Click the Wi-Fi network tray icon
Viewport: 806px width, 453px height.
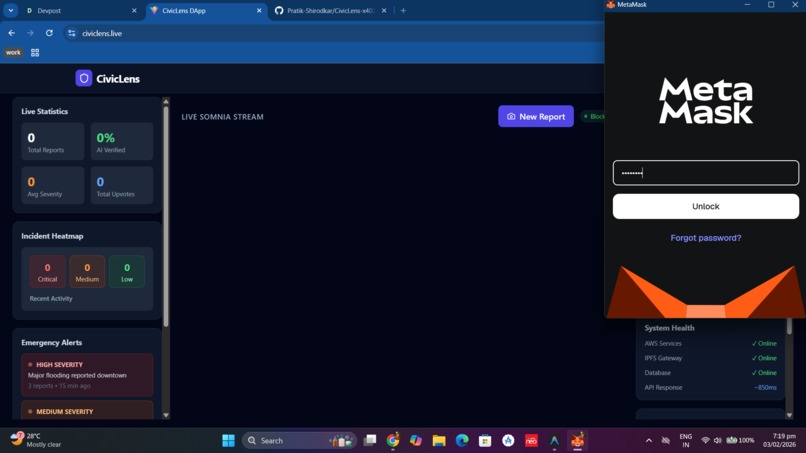(705, 441)
